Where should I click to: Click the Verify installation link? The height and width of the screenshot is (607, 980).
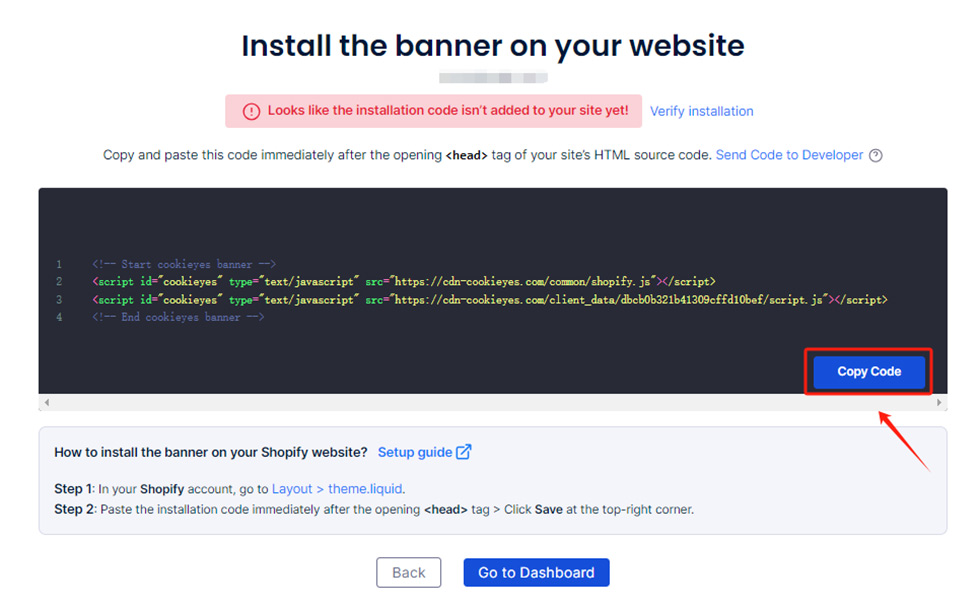point(701,111)
